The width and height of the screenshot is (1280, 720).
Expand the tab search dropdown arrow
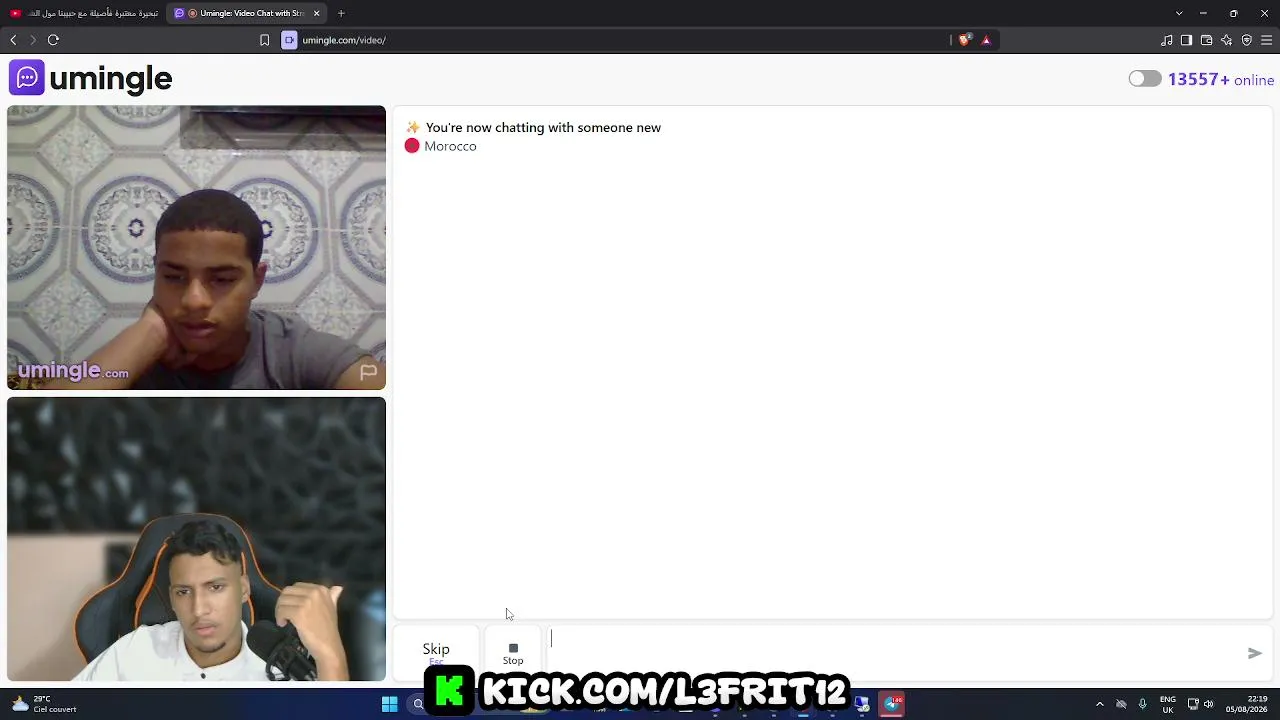coord(1179,13)
